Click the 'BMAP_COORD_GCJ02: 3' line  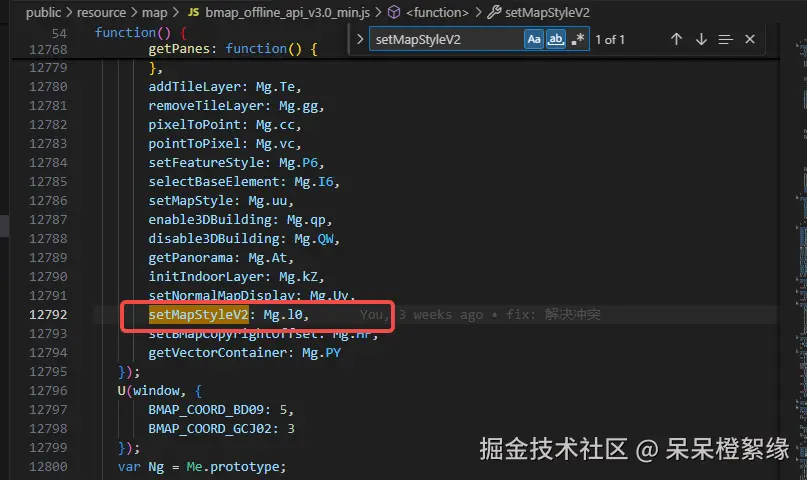(221, 429)
